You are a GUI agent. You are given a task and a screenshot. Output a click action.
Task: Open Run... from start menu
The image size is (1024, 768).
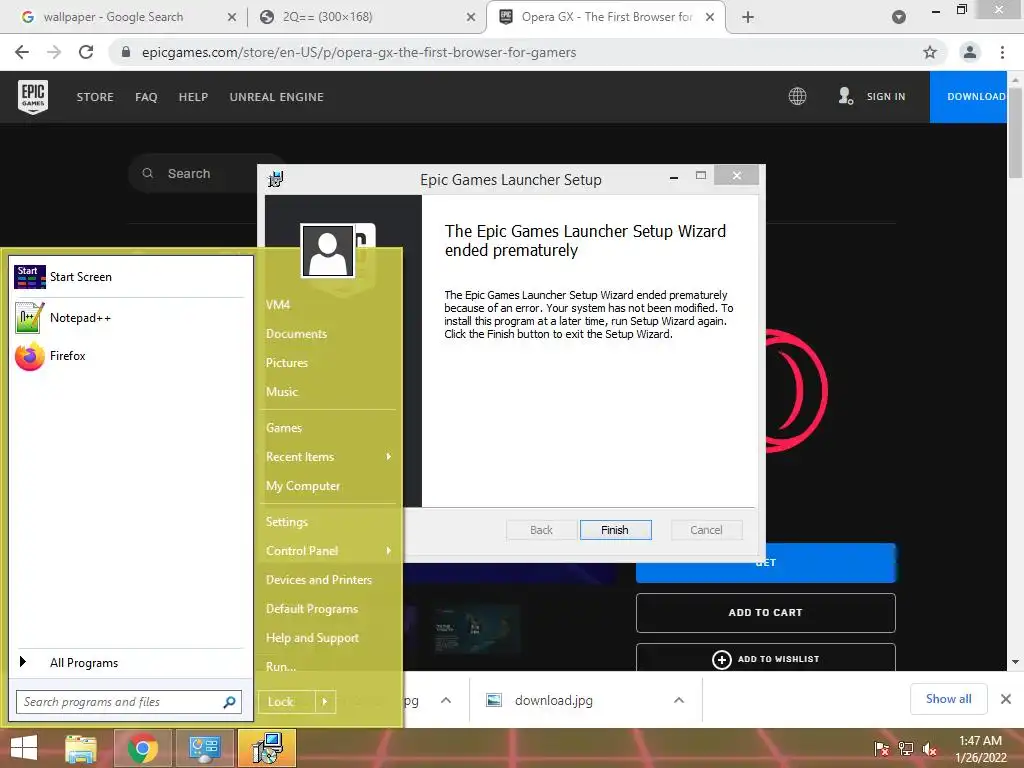click(281, 667)
